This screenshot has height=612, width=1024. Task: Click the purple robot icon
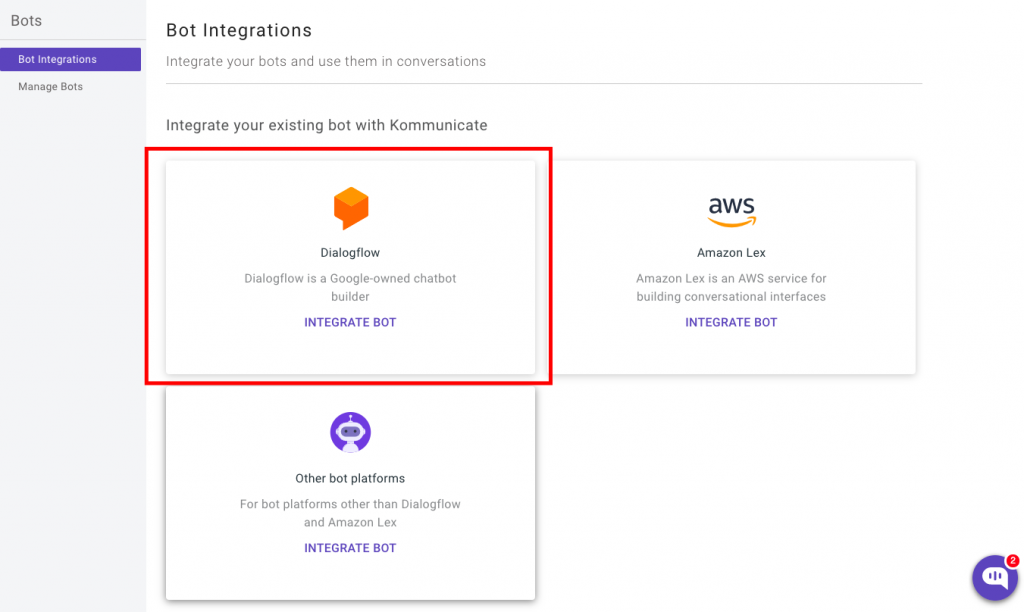click(351, 432)
